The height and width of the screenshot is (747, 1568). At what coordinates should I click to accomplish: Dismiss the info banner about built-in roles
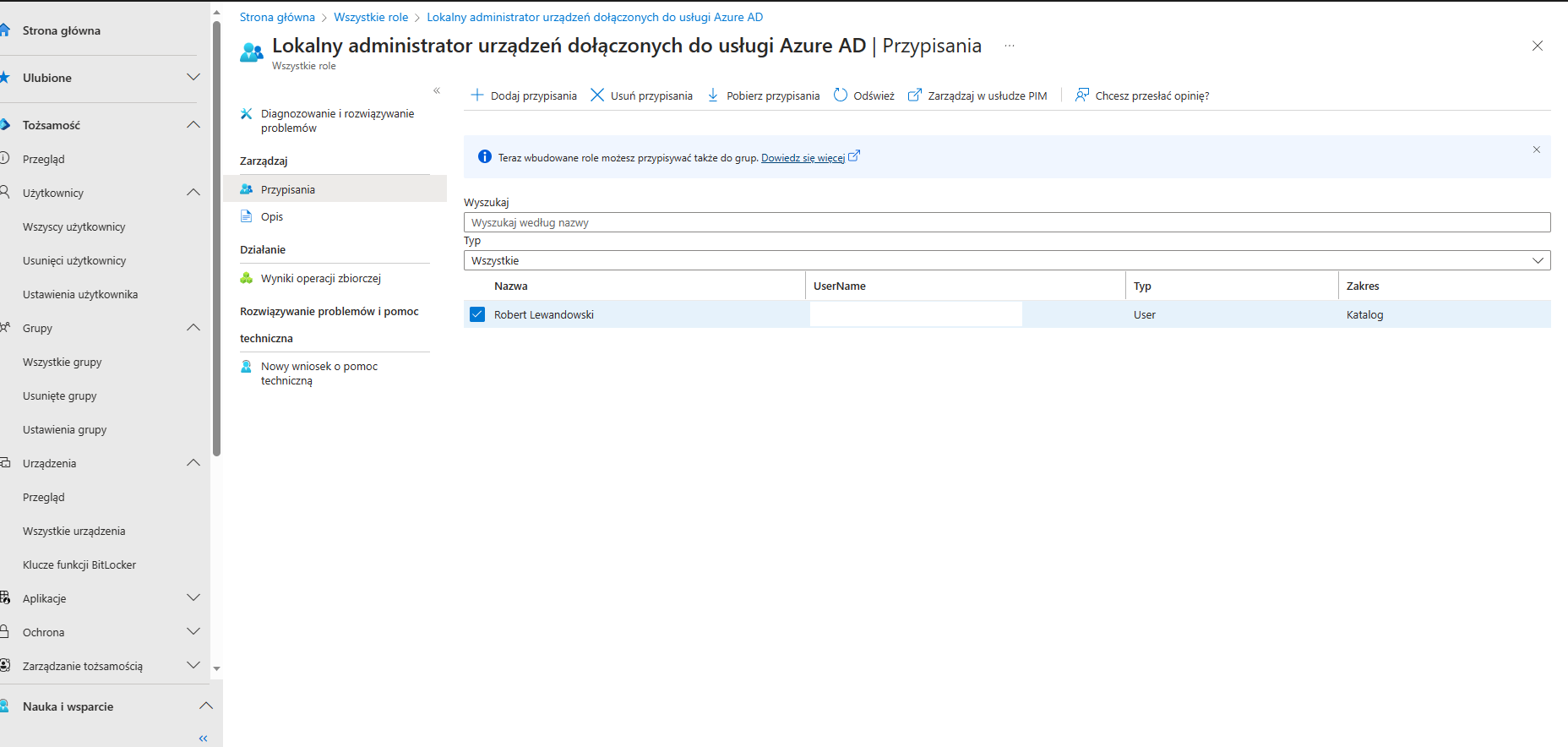tap(1536, 150)
